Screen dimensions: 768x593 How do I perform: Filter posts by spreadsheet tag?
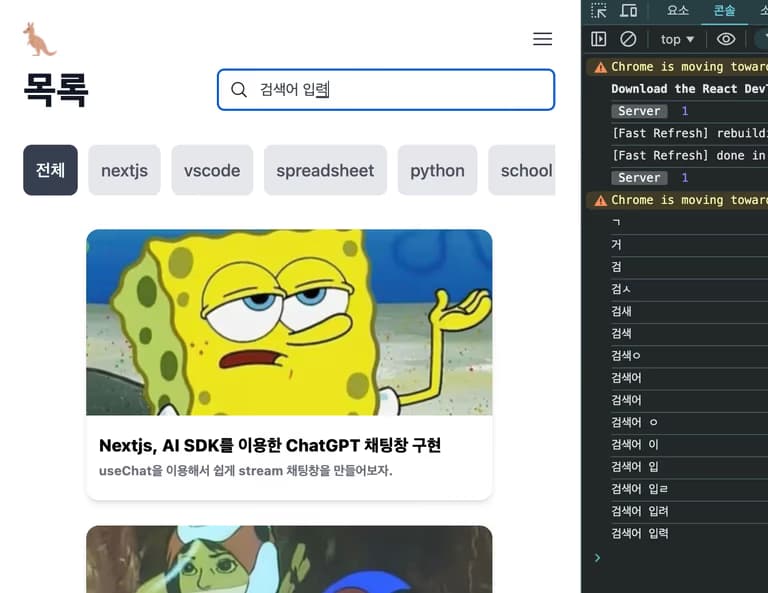(x=325, y=170)
